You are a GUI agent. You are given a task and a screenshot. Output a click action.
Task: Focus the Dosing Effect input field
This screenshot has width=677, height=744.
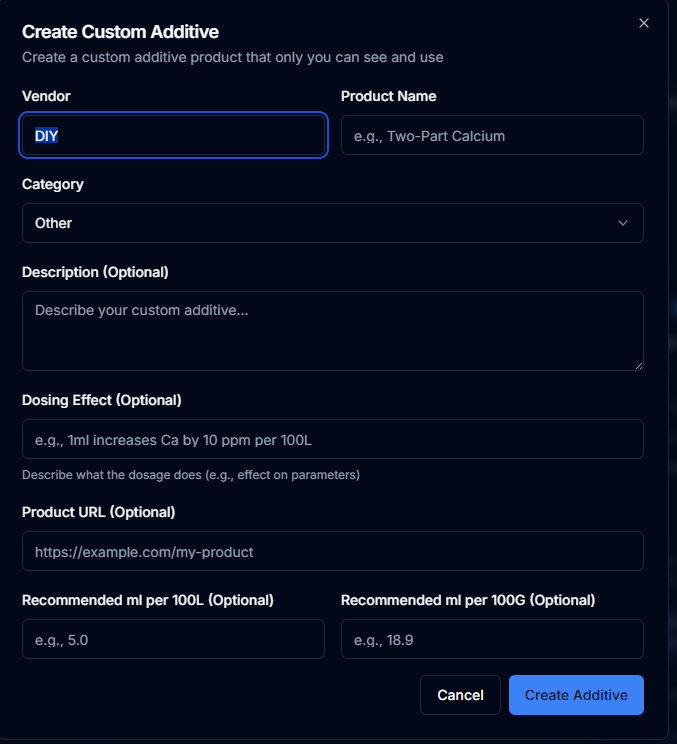(x=332, y=439)
